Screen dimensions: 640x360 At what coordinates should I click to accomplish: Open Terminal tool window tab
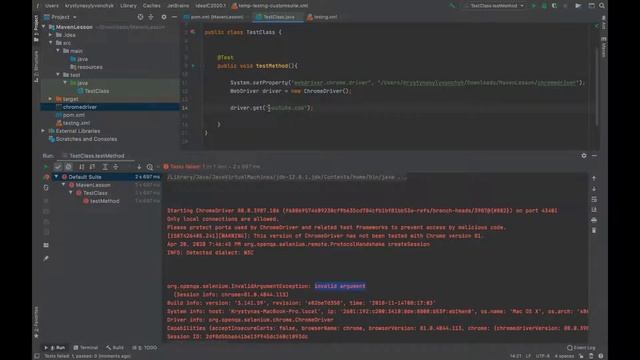pos(86,348)
